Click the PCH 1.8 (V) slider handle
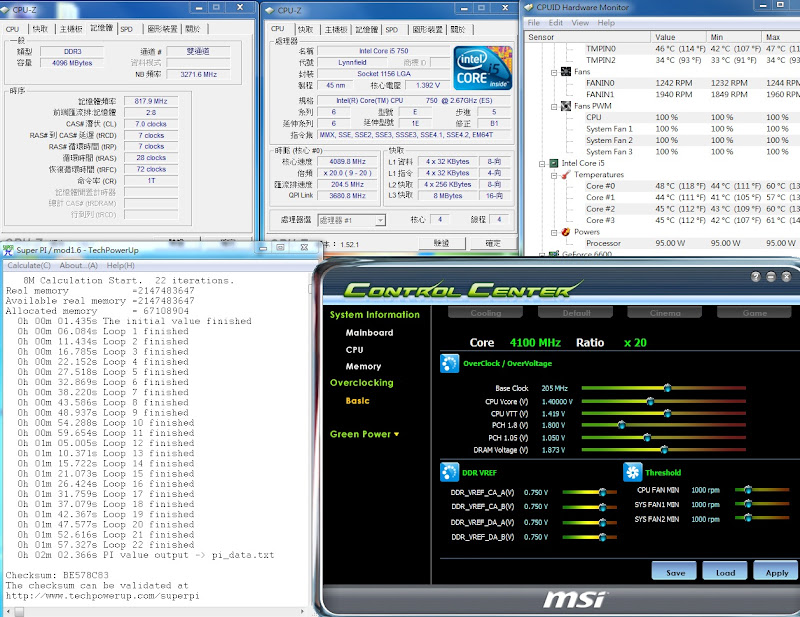800x617 pixels. point(621,425)
